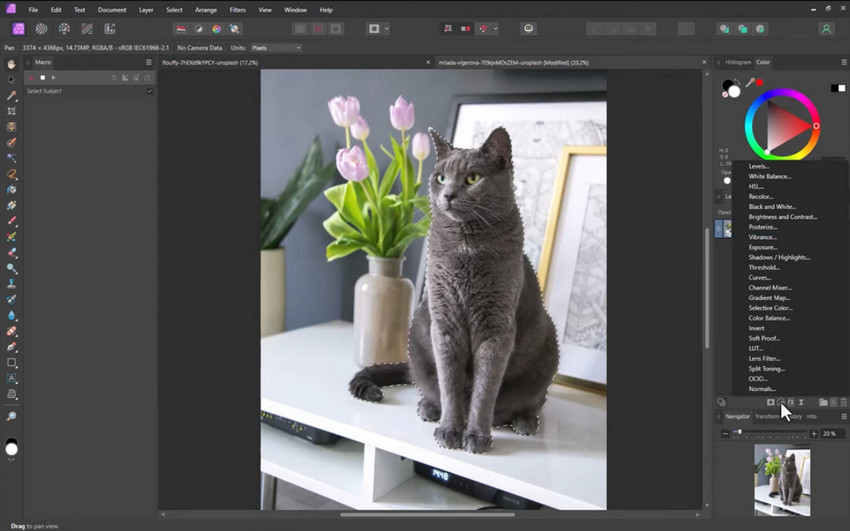Screen dimensions: 850x531
Task: Select the Flood Fill tool
Action: pyautogui.click(x=11, y=190)
